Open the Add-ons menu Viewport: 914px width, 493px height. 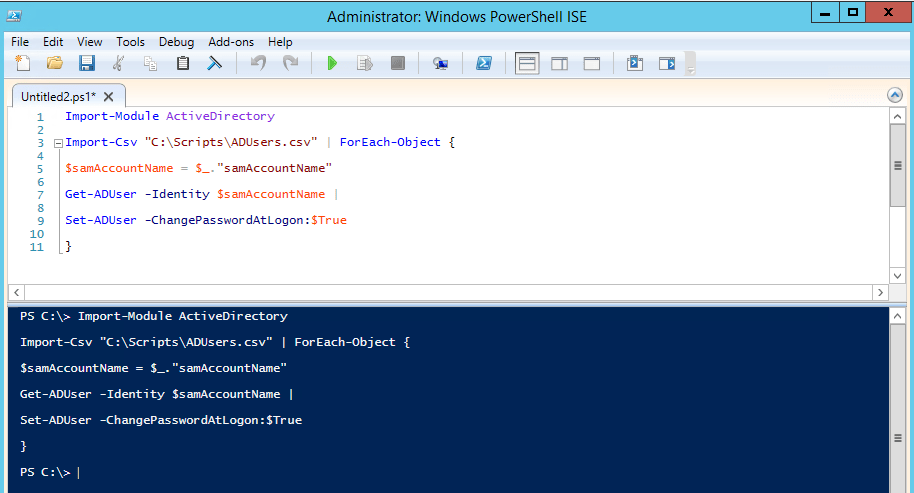(231, 42)
